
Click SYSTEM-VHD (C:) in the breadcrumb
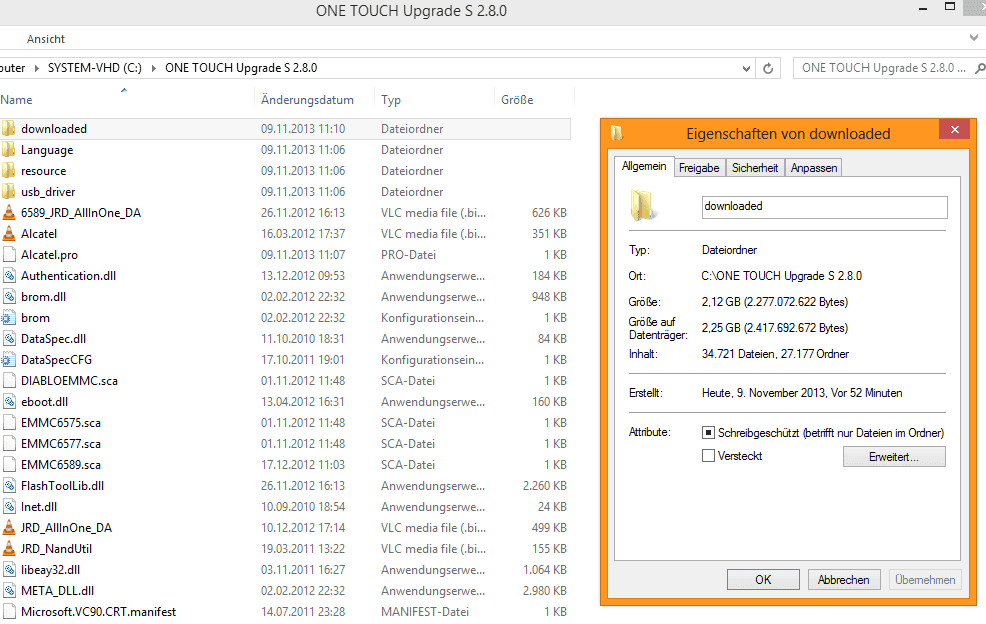pos(95,68)
